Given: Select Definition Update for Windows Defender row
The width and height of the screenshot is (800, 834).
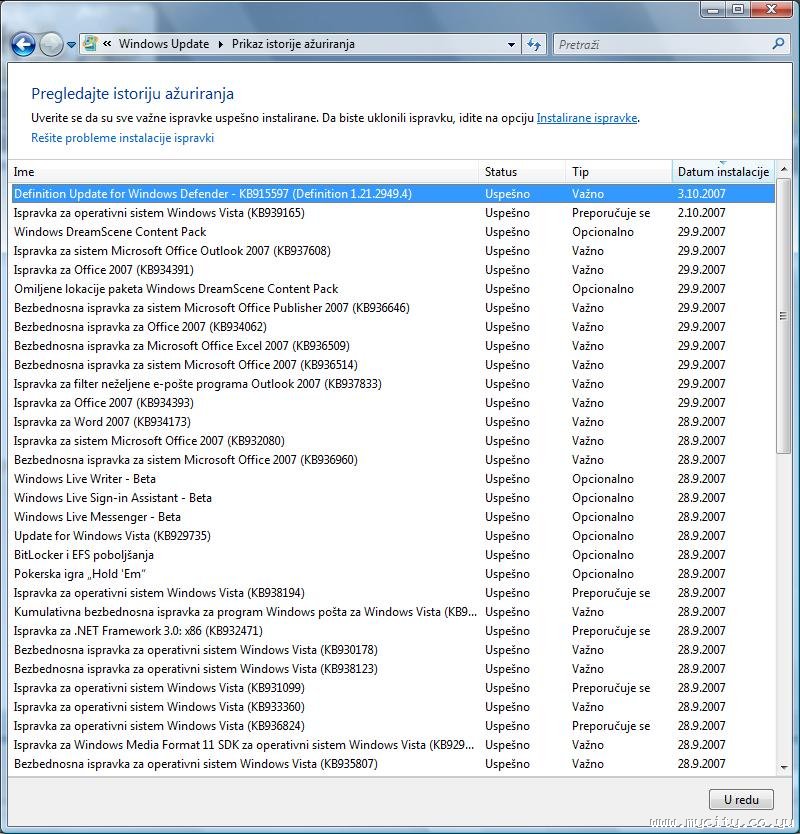Looking at the screenshot, I should click(x=393, y=194).
